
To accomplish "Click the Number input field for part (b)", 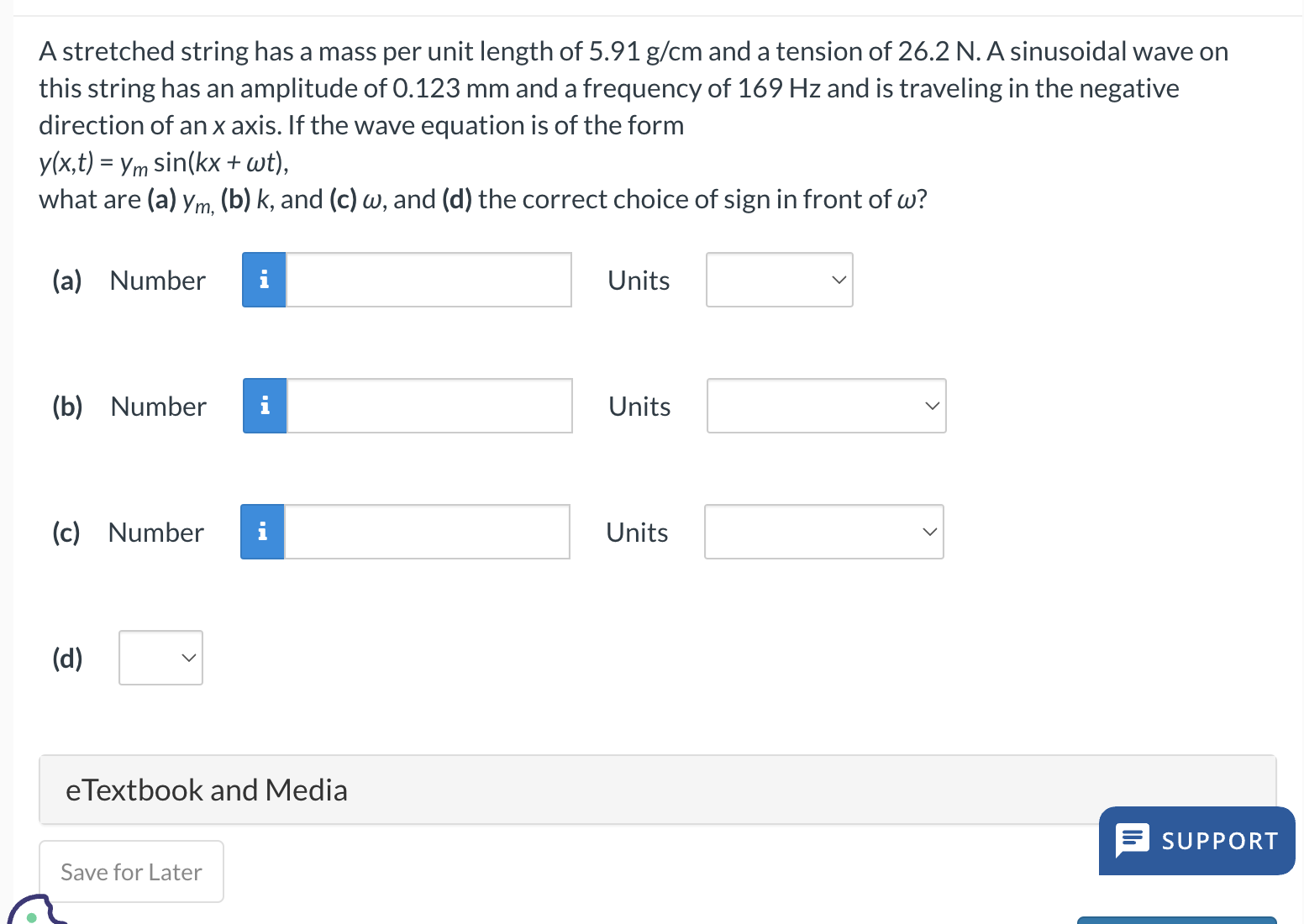I will [429, 406].
